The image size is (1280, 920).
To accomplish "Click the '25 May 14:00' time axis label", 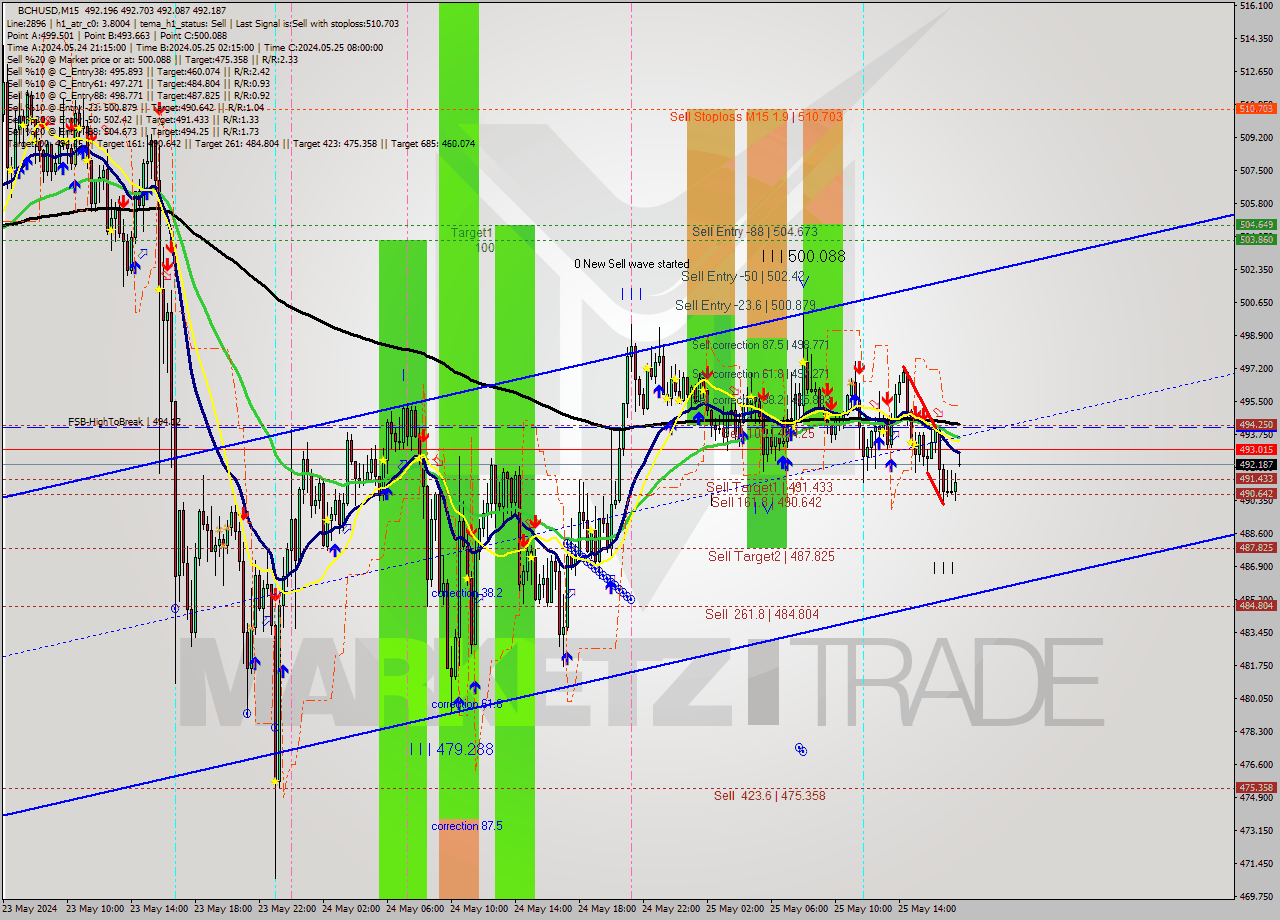I will click(x=929, y=909).
